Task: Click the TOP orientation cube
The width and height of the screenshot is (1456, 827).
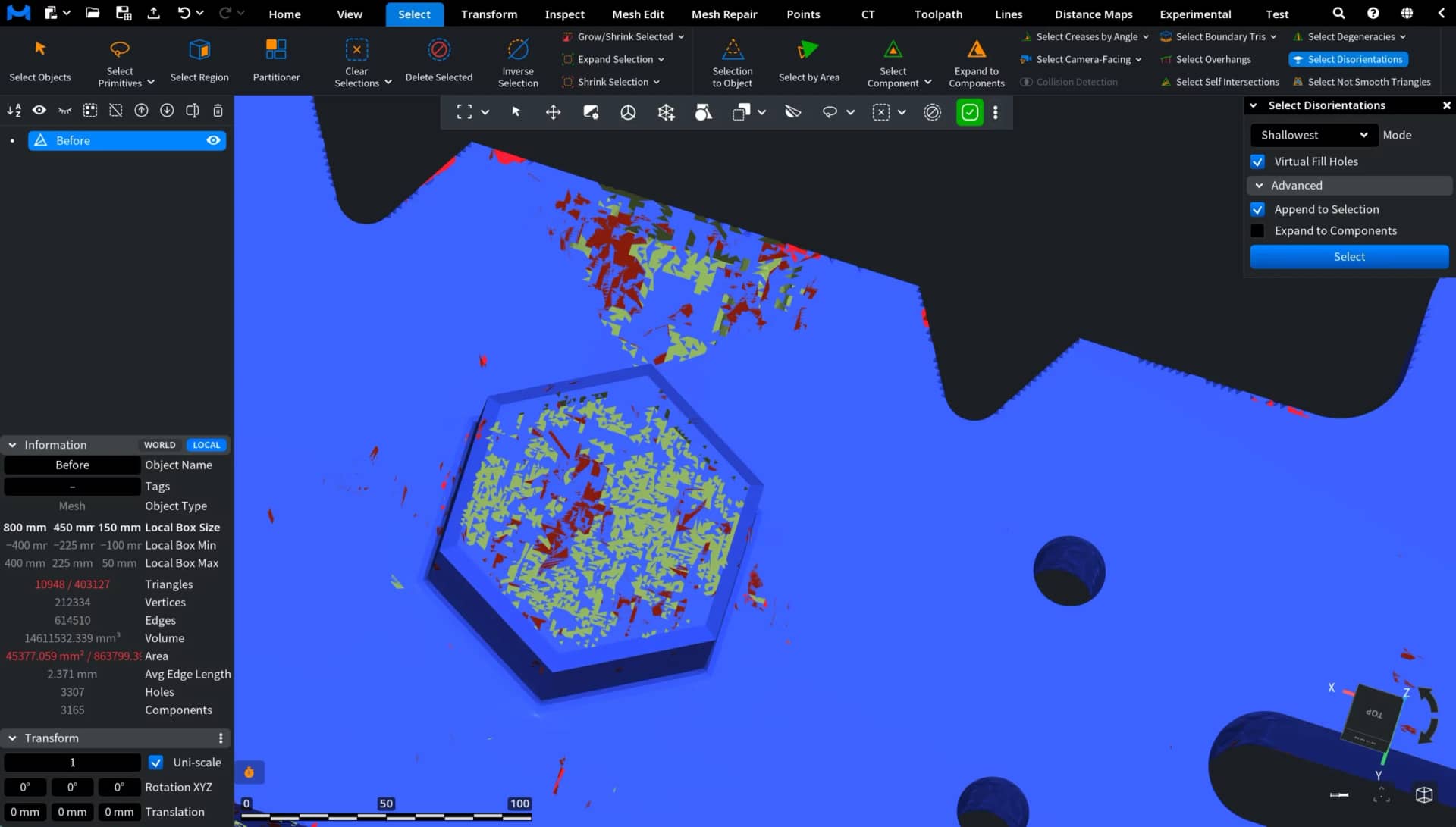Action: pyautogui.click(x=1373, y=716)
